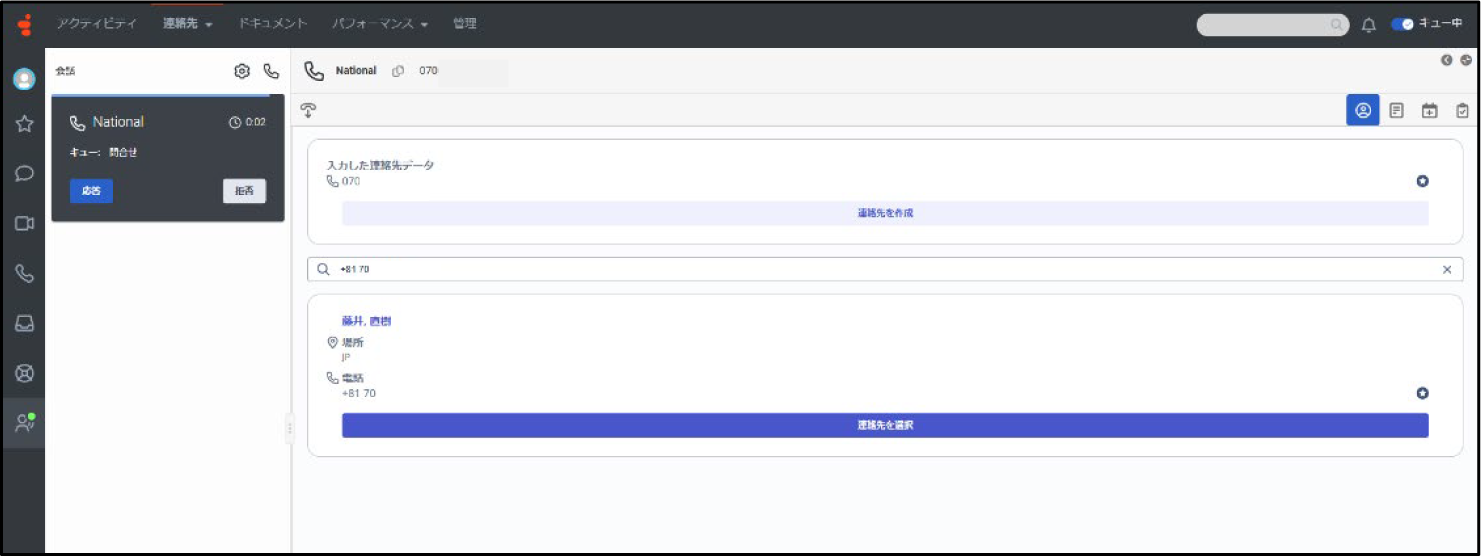1481x557 pixels.
Task: Open the 管理 admin menu
Action: [x=464, y=24]
